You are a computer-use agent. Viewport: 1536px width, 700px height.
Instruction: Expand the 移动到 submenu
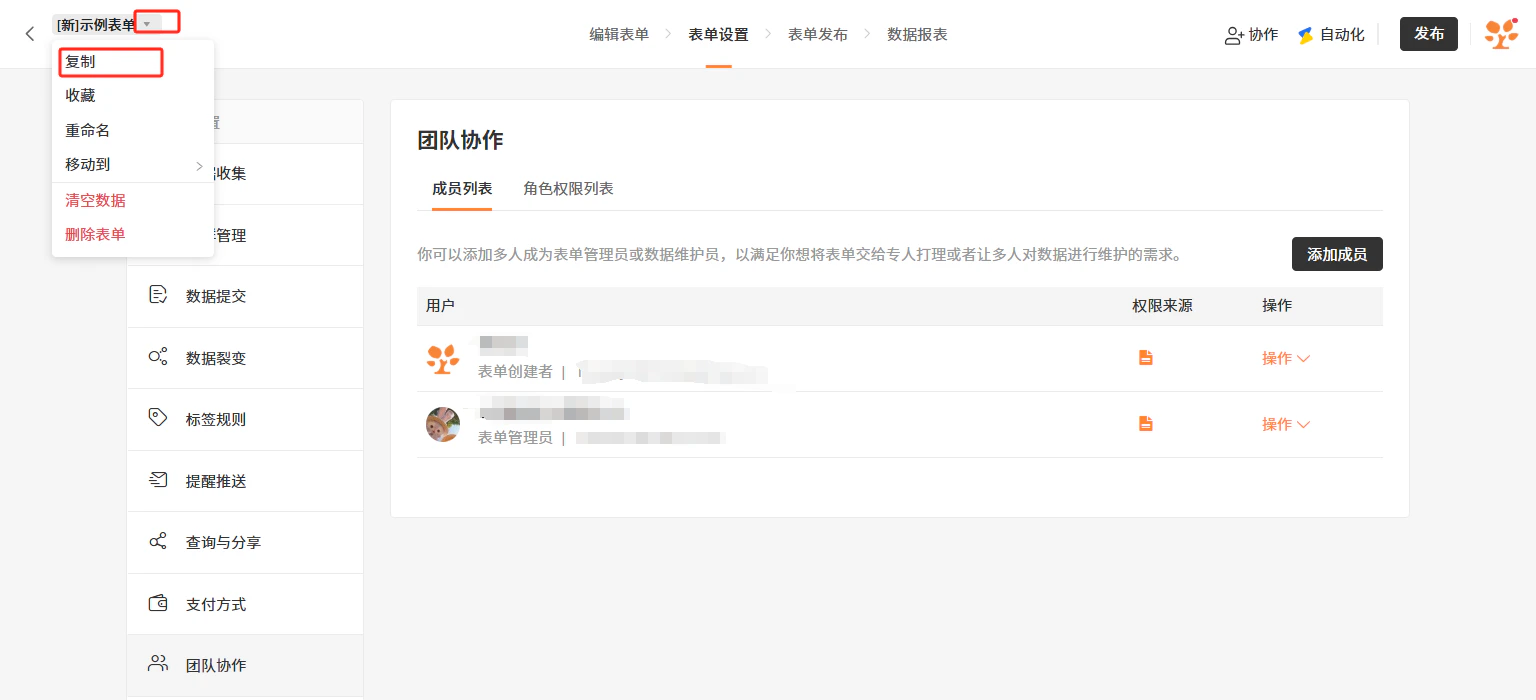(x=133, y=165)
